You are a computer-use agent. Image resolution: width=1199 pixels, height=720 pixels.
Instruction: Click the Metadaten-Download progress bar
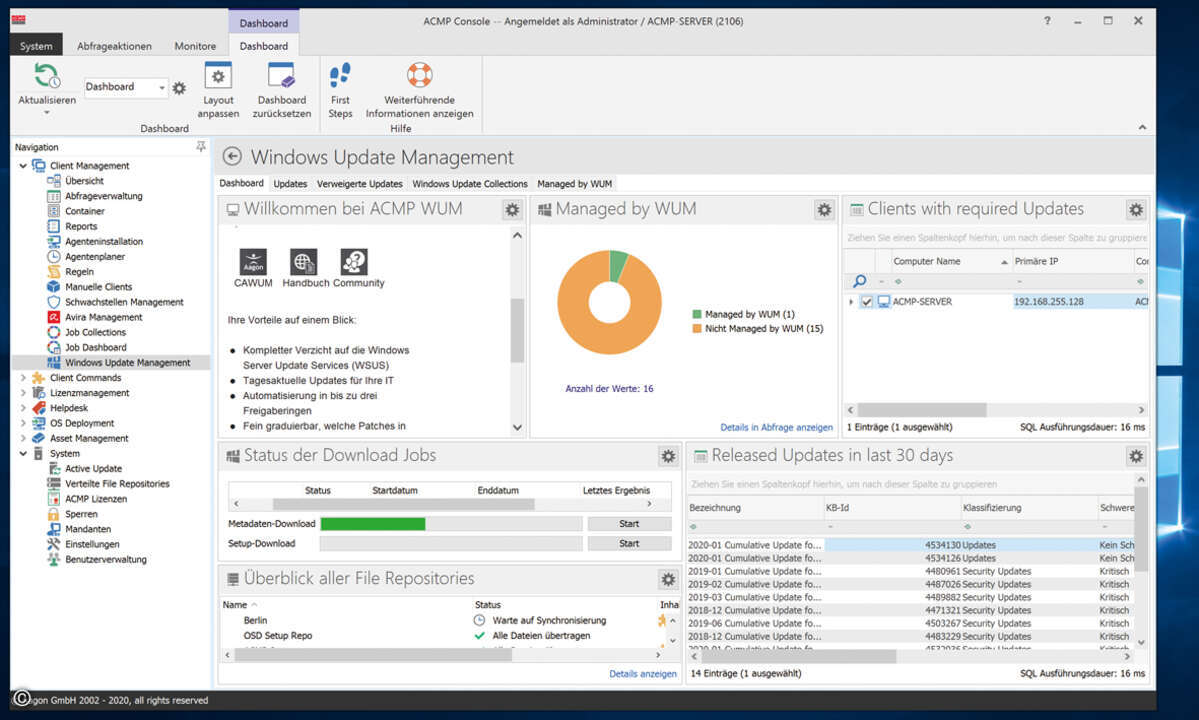pyautogui.click(x=451, y=524)
